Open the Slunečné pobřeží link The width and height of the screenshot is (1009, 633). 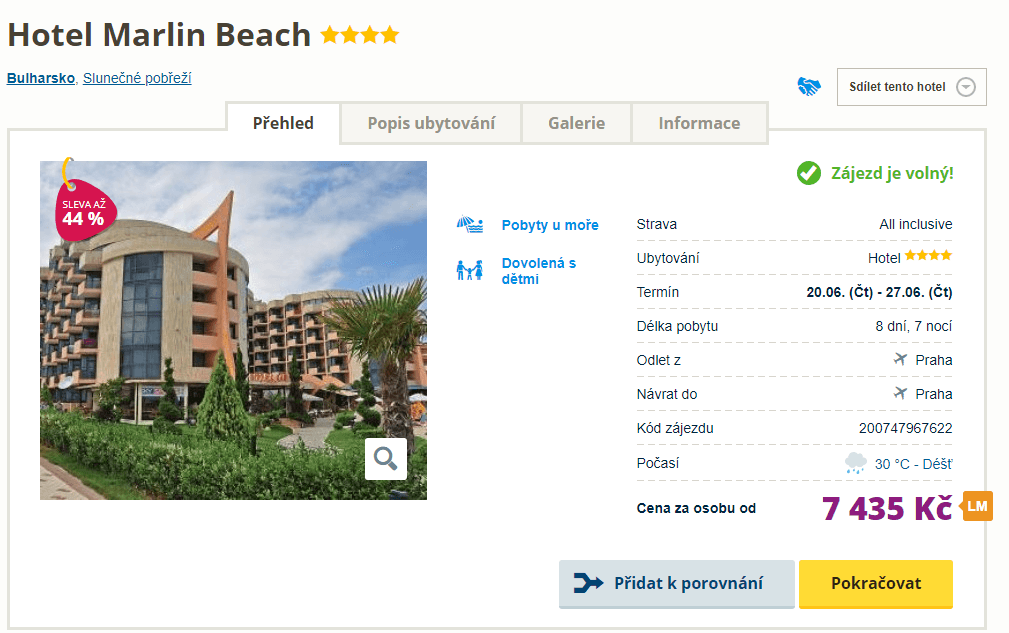[x=137, y=78]
